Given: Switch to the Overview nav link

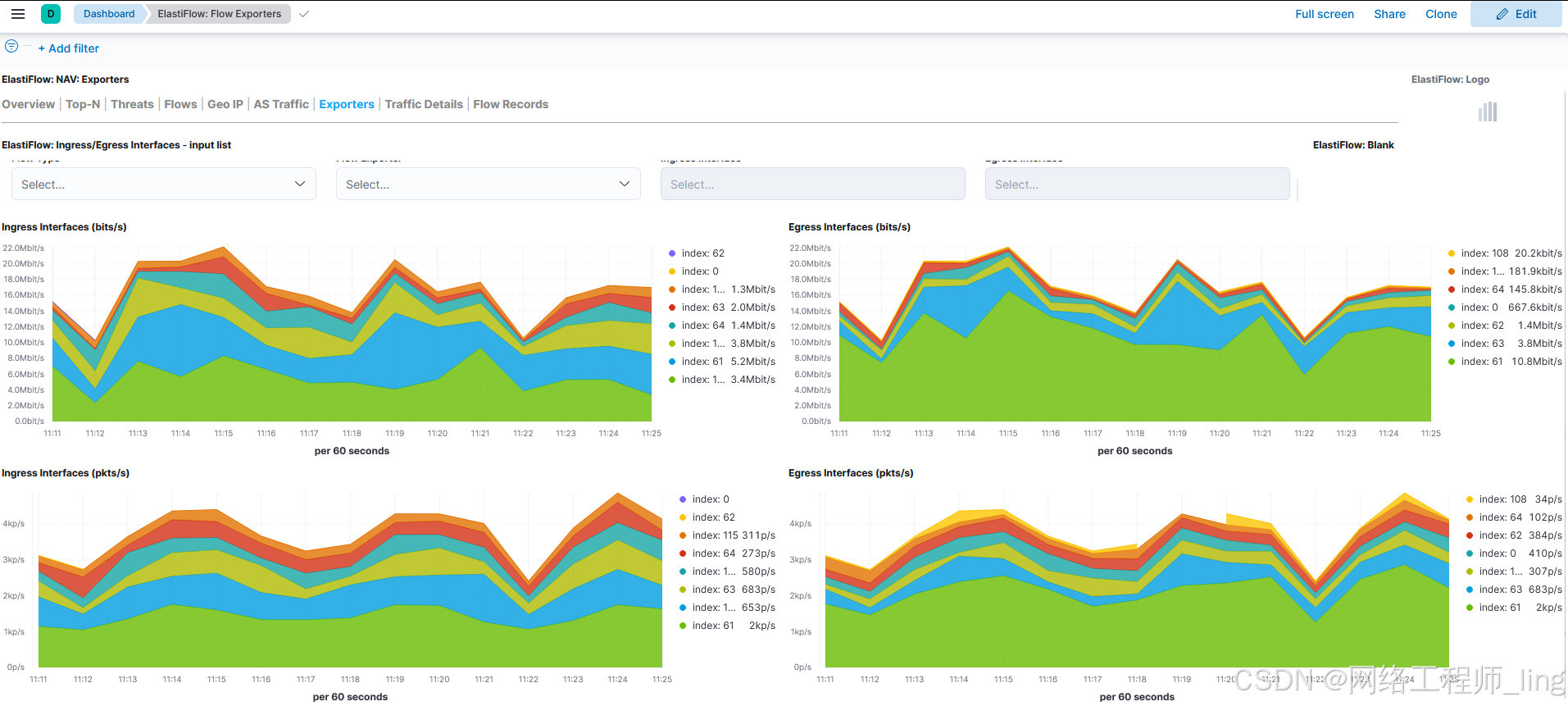Looking at the screenshot, I should 29,104.
